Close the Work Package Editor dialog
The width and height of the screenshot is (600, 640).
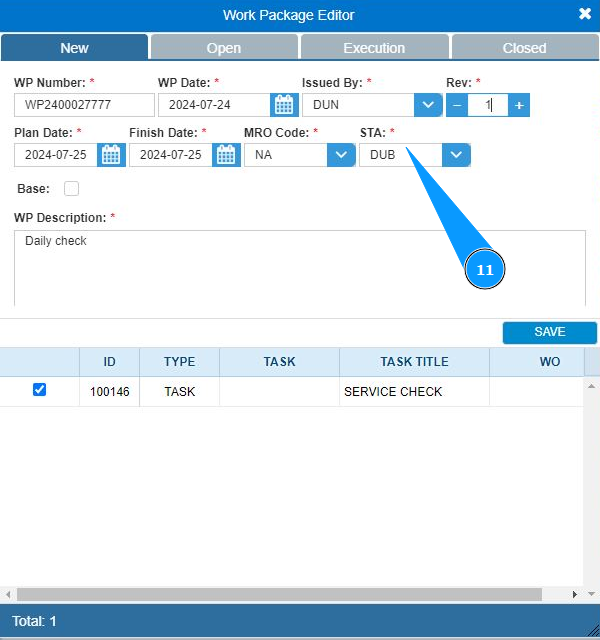click(x=585, y=14)
